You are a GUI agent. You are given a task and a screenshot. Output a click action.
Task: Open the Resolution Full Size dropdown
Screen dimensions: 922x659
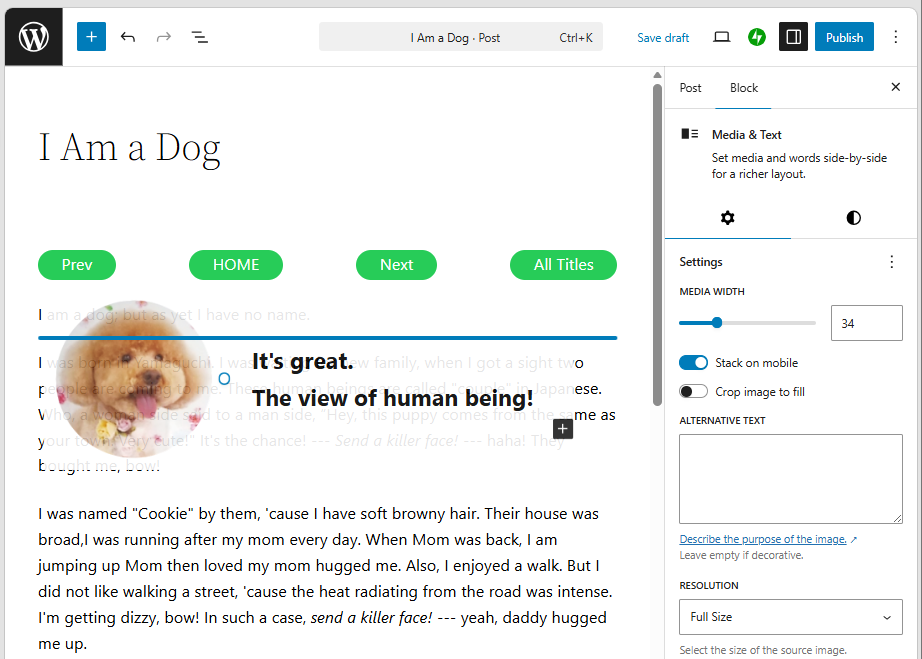790,617
